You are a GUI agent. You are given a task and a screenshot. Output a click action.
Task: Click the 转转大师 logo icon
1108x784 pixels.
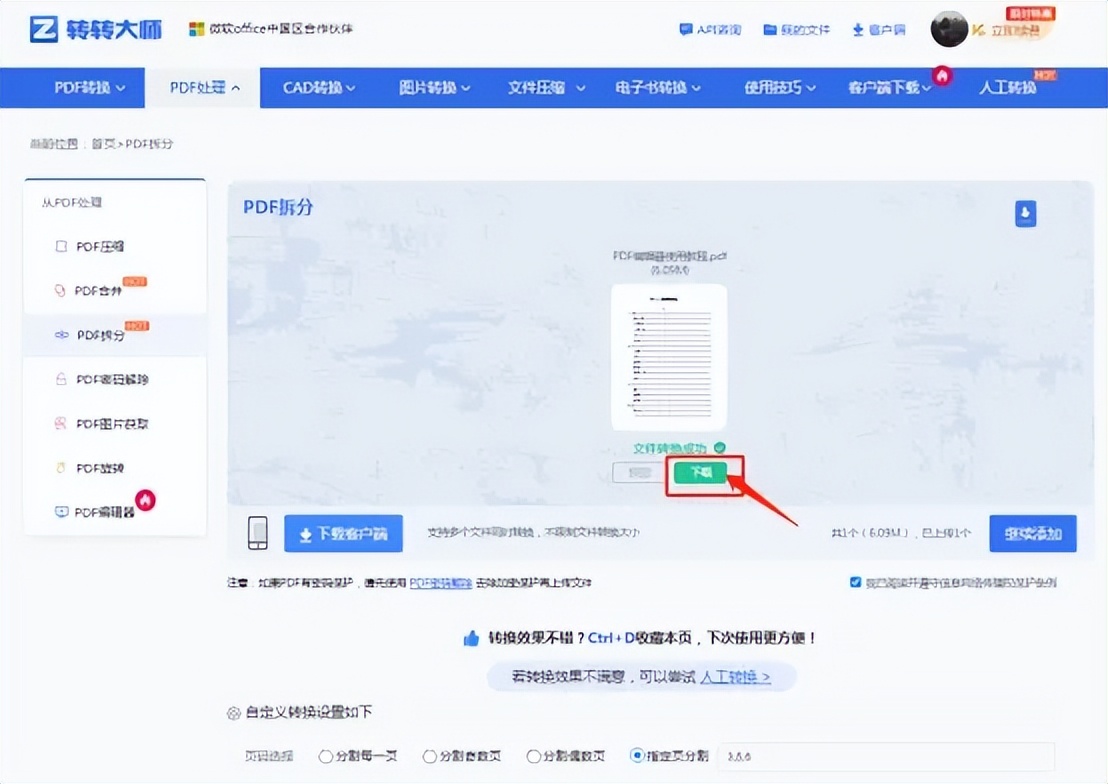click(x=43, y=30)
